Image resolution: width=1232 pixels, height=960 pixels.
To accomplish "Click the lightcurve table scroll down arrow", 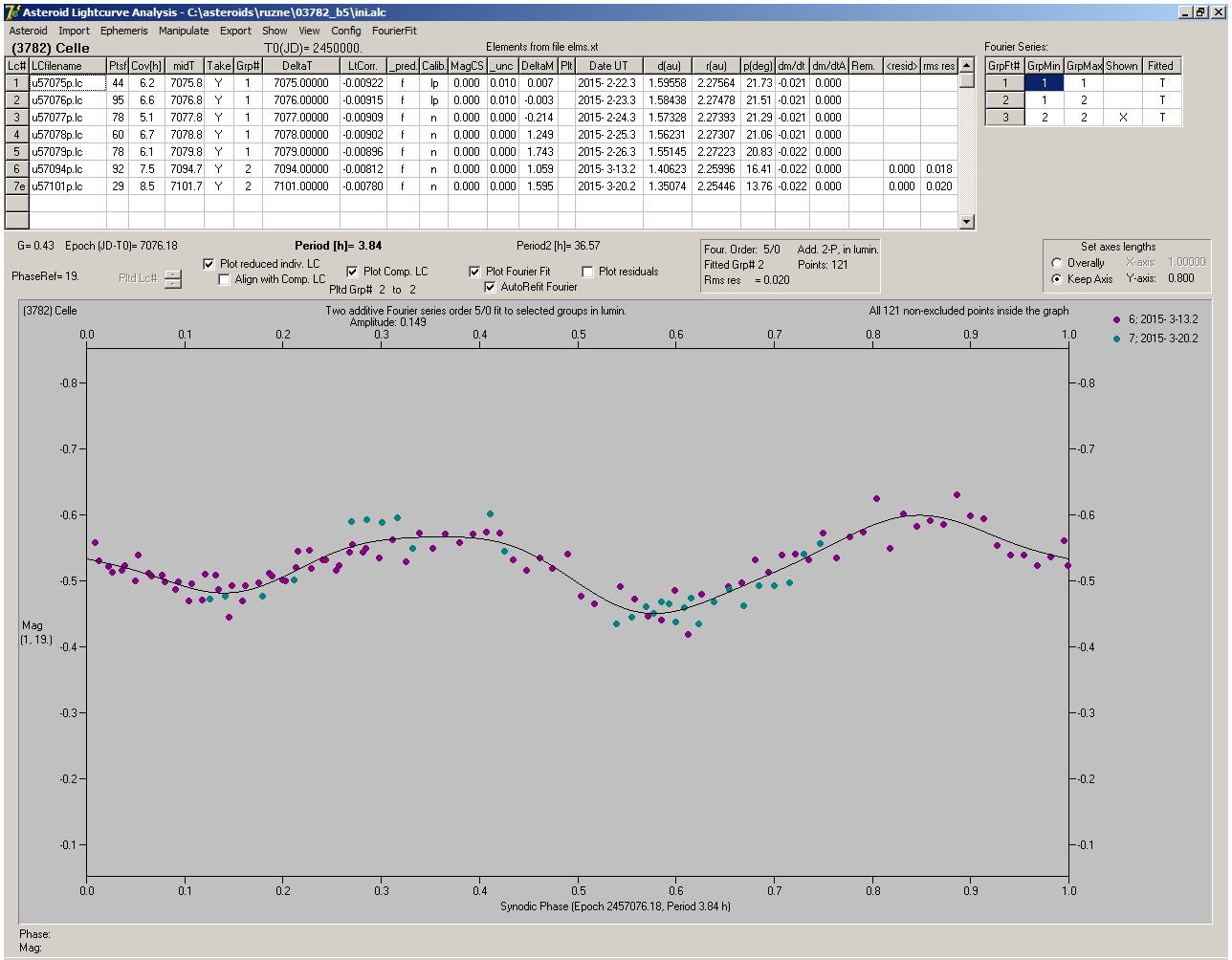I will (x=967, y=222).
